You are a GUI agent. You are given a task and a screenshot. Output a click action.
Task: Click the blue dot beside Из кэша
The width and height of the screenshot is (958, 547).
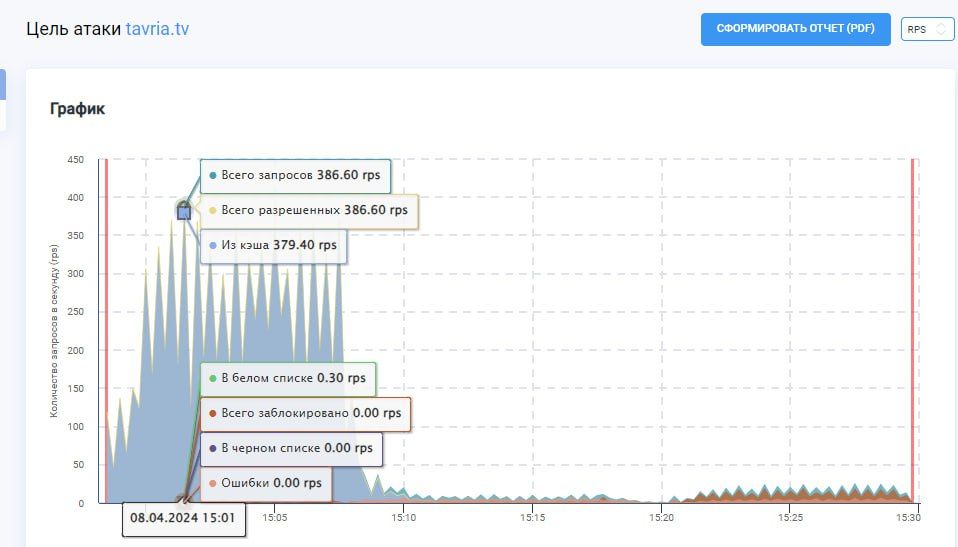tap(213, 245)
